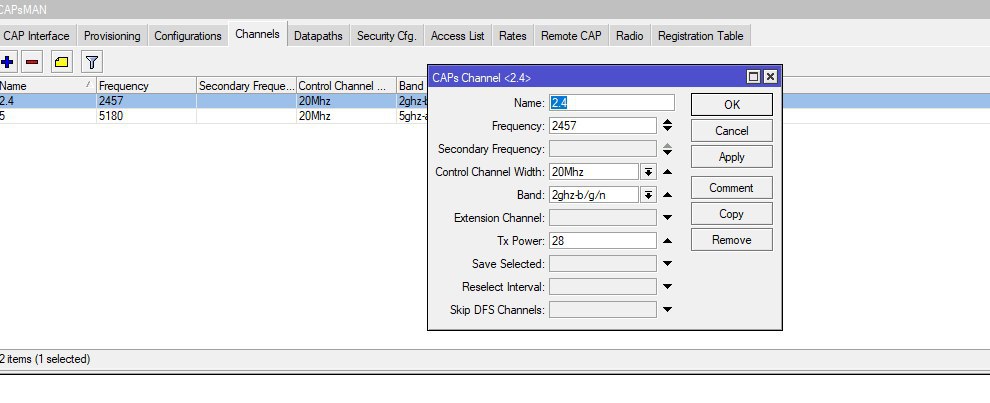Click the Frequency value field 2457
Image resolution: width=990 pixels, height=403 pixels.
[x=603, y=126]
